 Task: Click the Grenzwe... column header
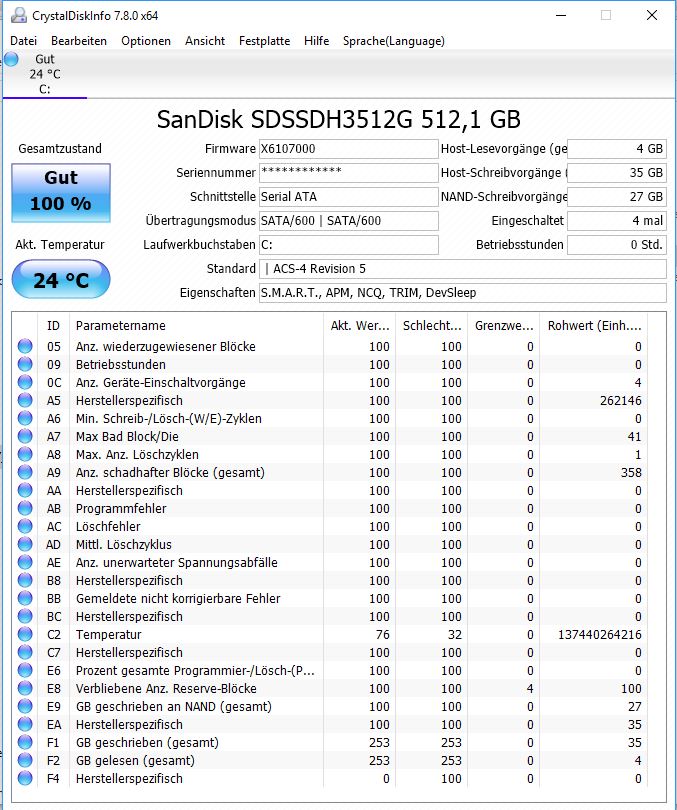504,325
